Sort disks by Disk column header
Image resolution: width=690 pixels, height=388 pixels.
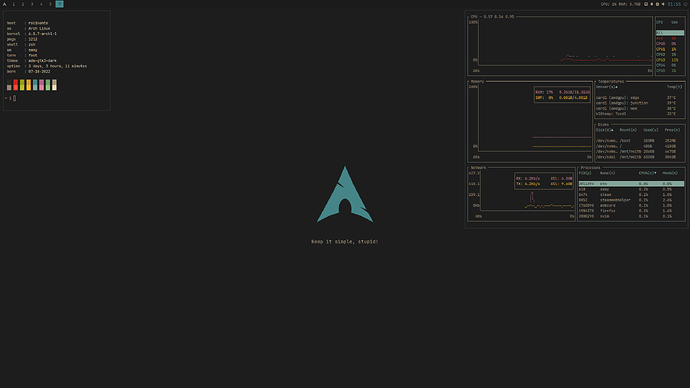point(605,130)
